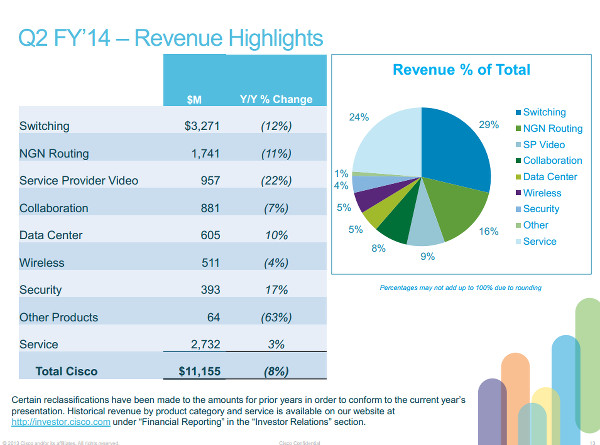
Task: Select the 'NGN Routing' row label in table
Action: pyautogui.click(x=54, y=153)
